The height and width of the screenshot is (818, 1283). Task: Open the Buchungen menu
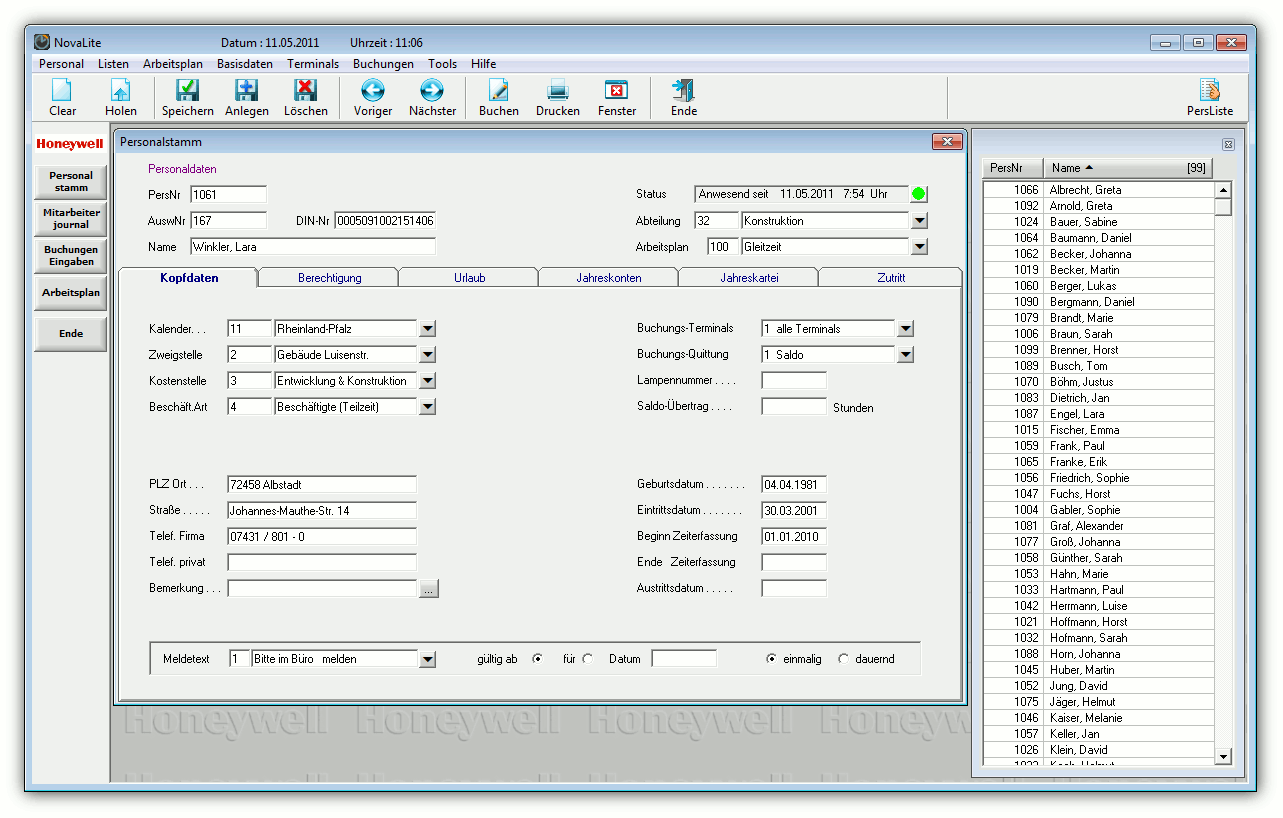pos(383,64)
